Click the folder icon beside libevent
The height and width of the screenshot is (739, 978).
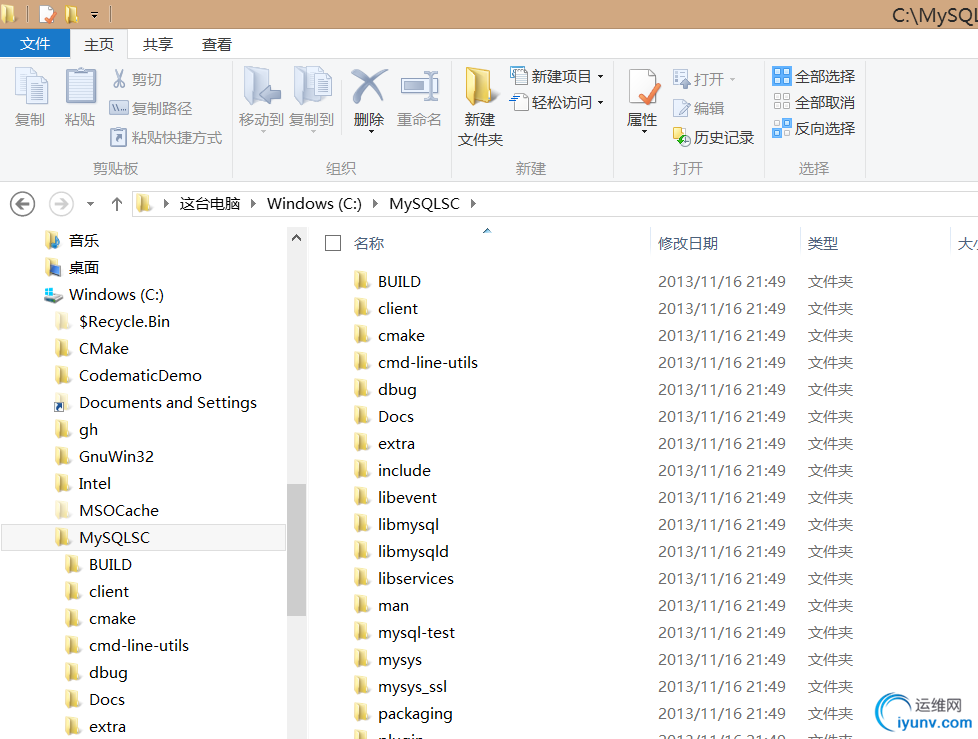(362, 497)
